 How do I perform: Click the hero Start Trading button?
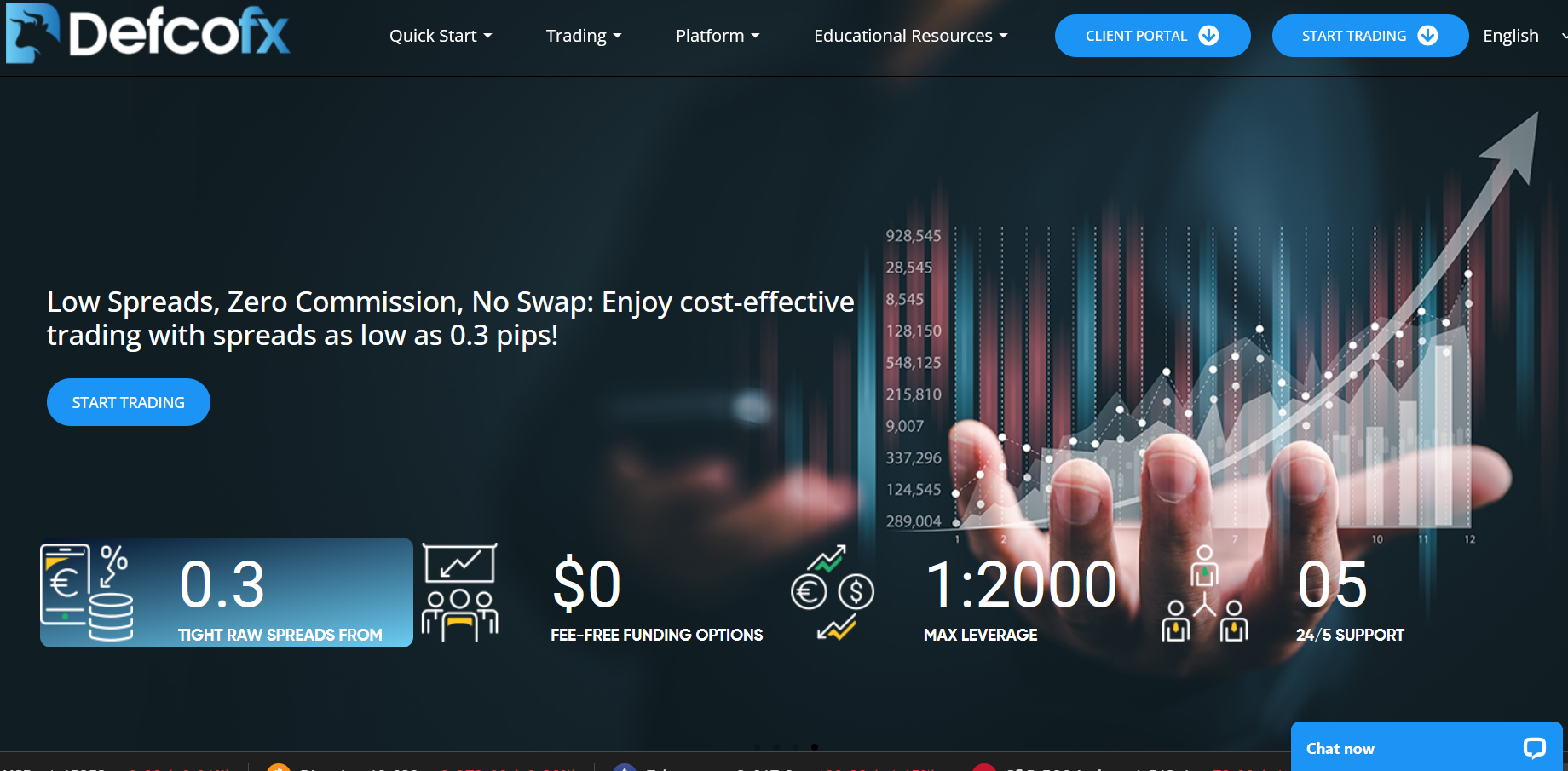click(129, 402)
